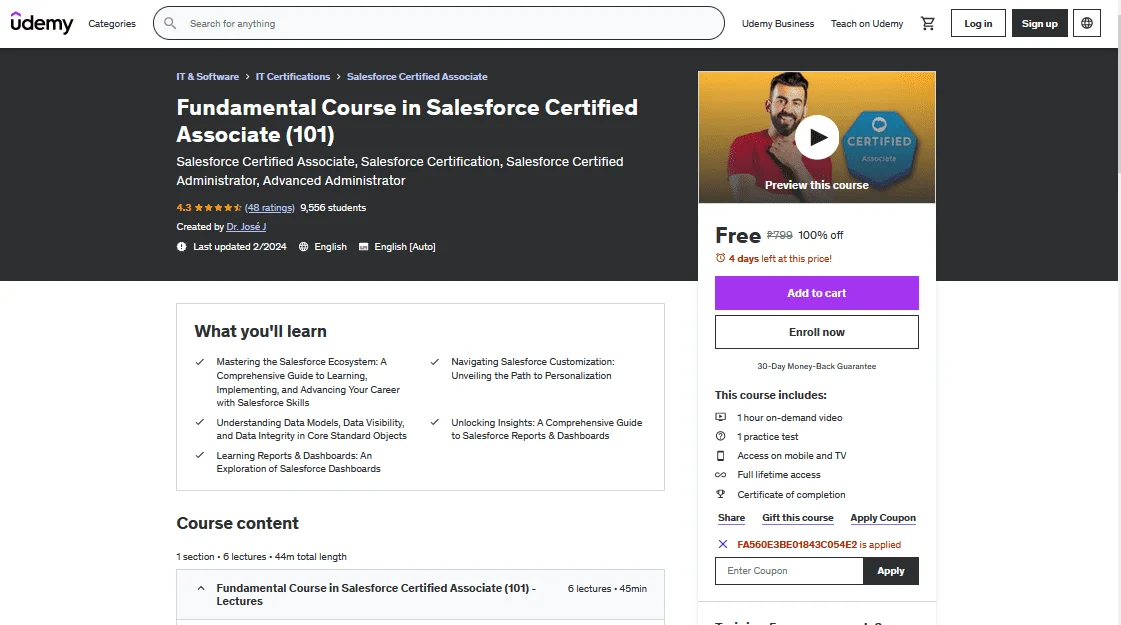This screenshot has width=1121, height=625.
Task: Click Add to cart button
Action: pos(816,293)
